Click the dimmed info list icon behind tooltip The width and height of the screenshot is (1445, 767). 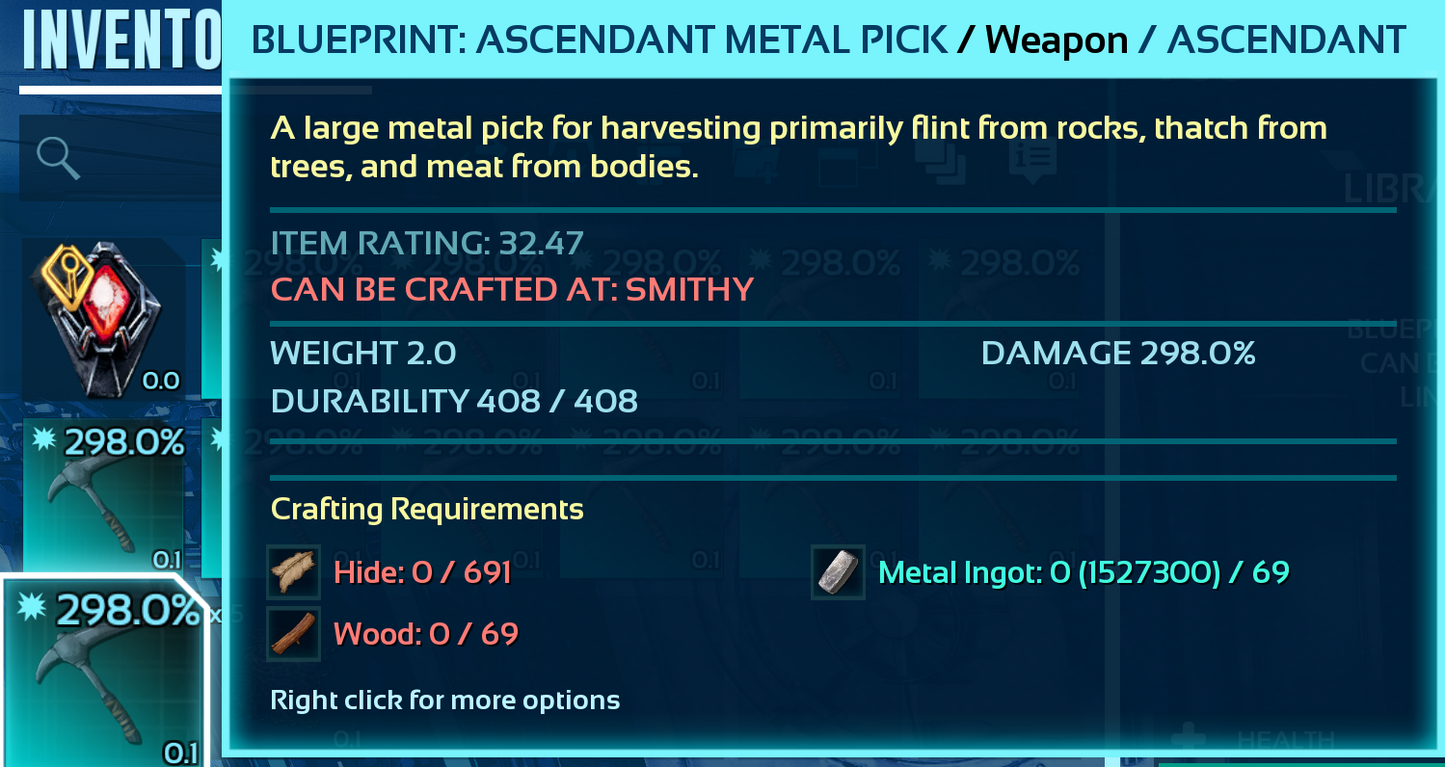[x=1033, y=160]
